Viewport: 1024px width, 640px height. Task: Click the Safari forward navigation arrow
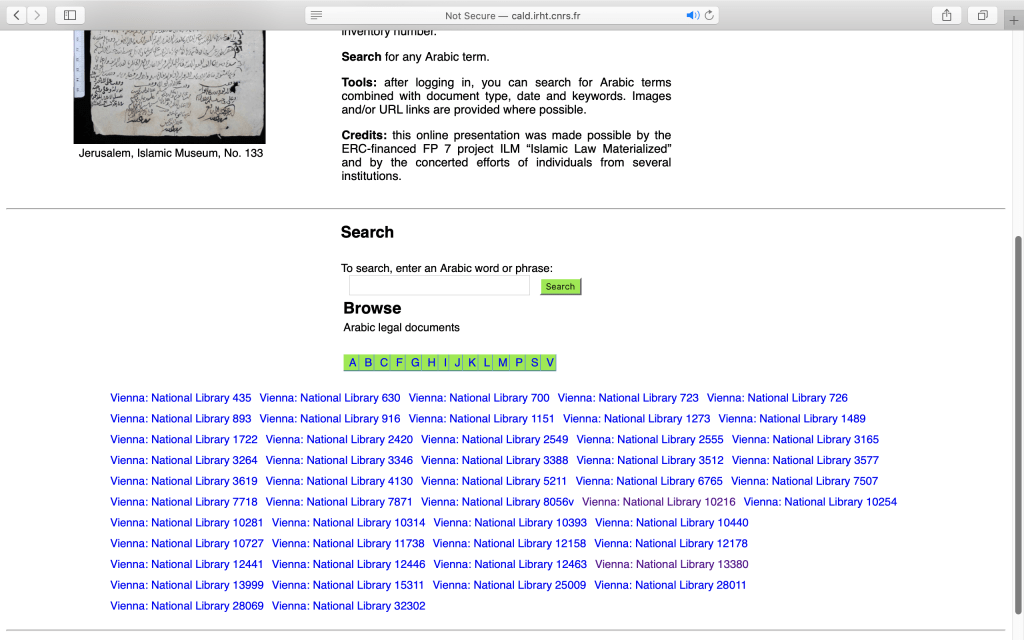pos(38,15)
